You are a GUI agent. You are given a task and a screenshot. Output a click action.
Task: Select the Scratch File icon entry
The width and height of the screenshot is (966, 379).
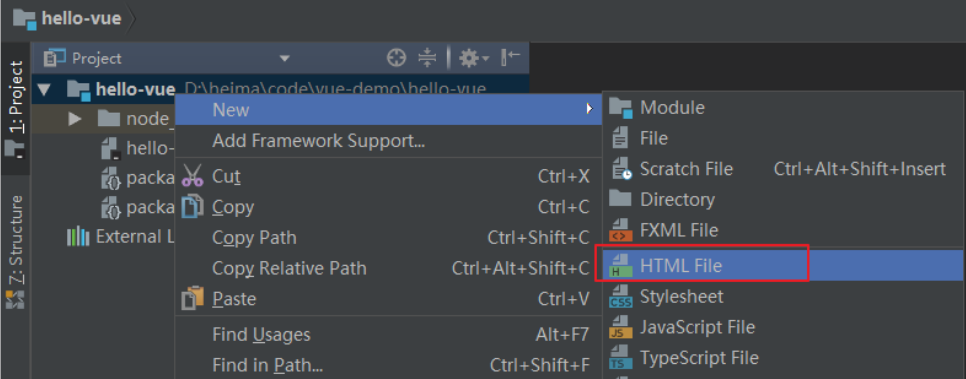tap(620, 169)
